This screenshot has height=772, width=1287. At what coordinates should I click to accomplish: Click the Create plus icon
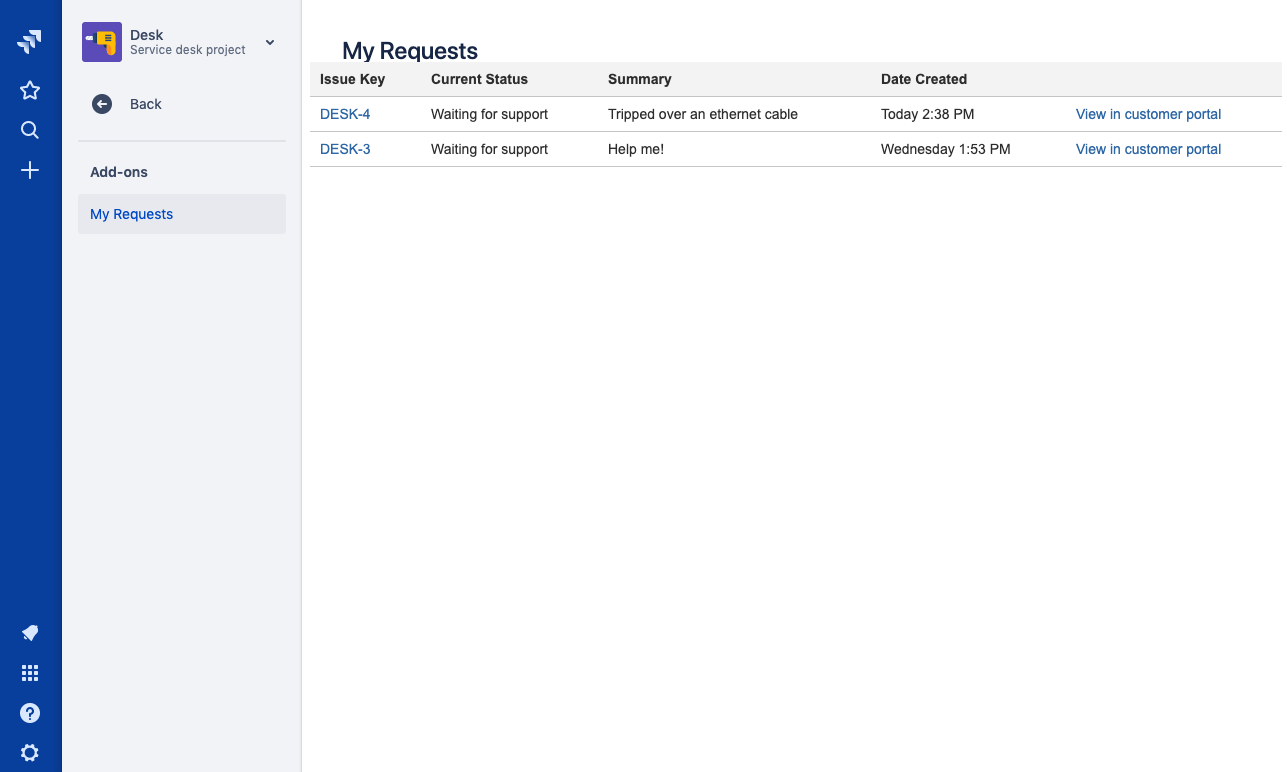click(29, 170)
